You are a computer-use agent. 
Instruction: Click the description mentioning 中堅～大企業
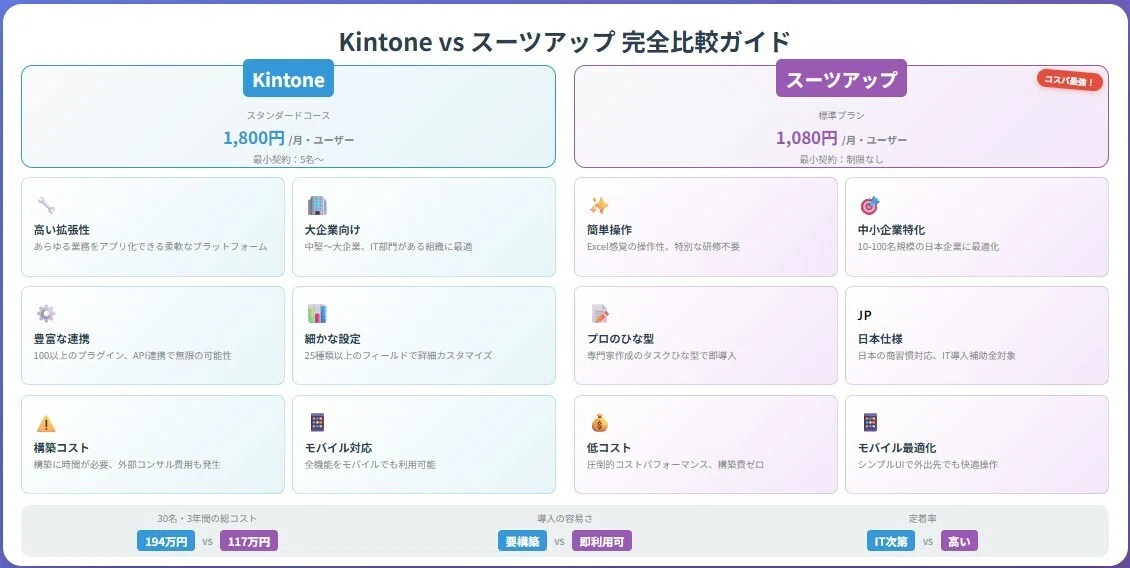pyautogui.click(x=388, y=247)
